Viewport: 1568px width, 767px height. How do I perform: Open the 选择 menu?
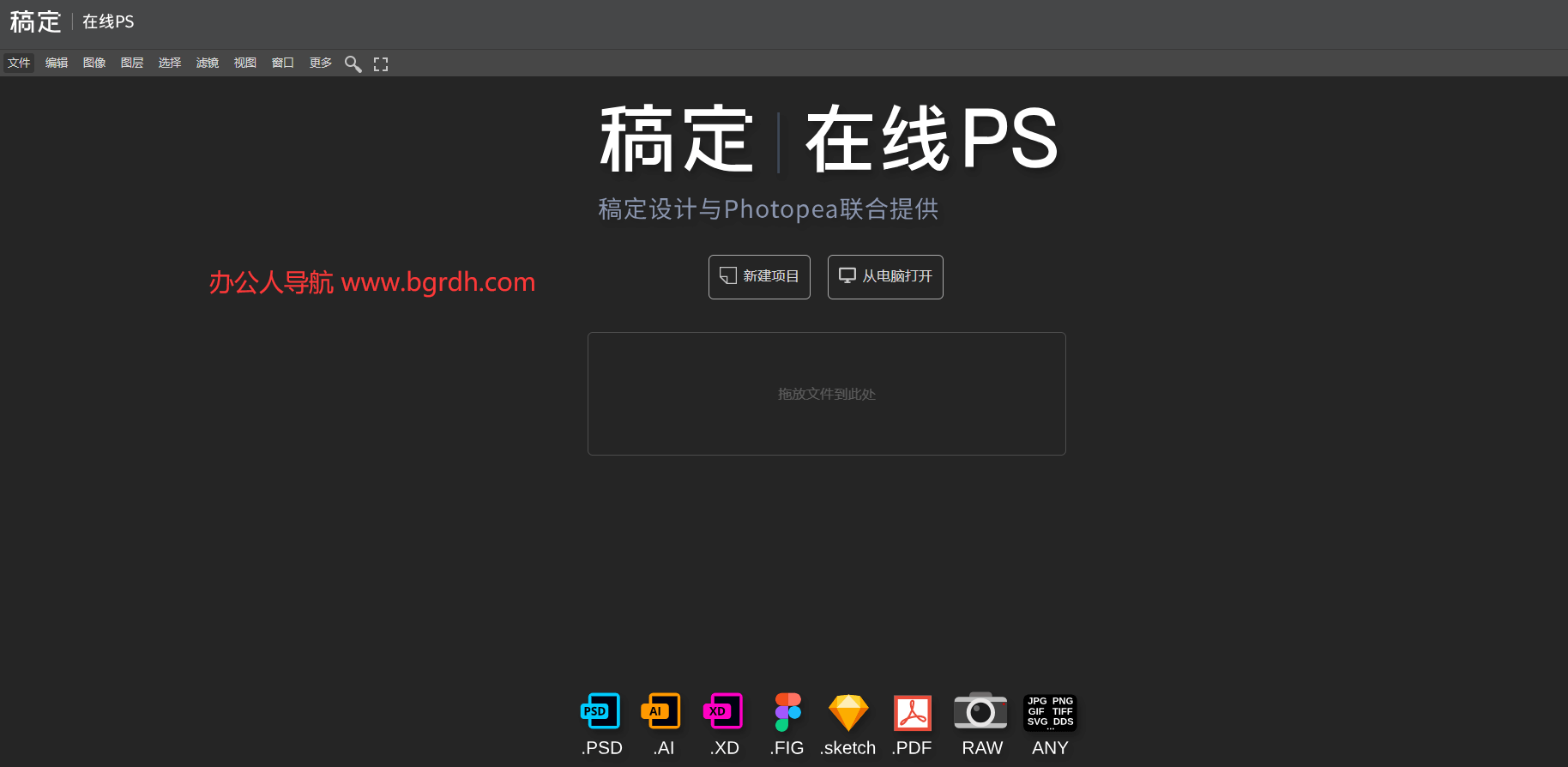[170, 63]
